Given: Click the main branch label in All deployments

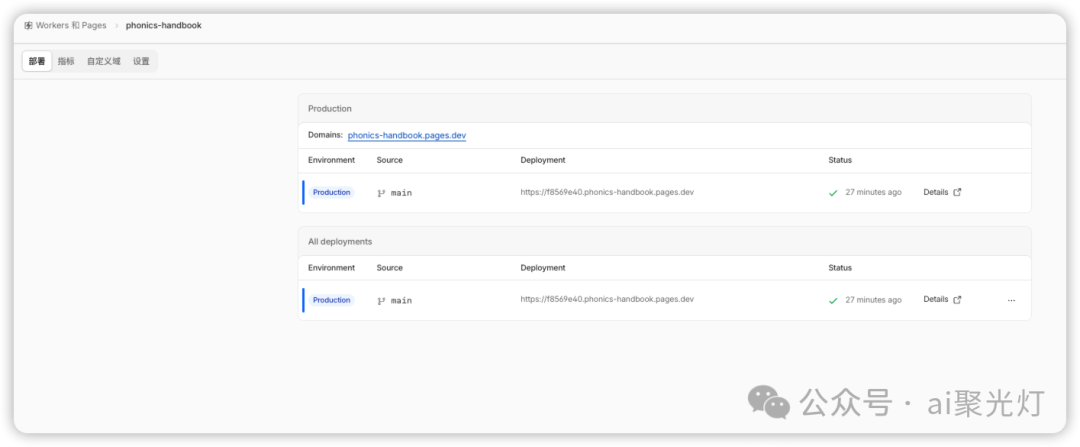Looking at the screenshot, I should click(x=401, y=301).
